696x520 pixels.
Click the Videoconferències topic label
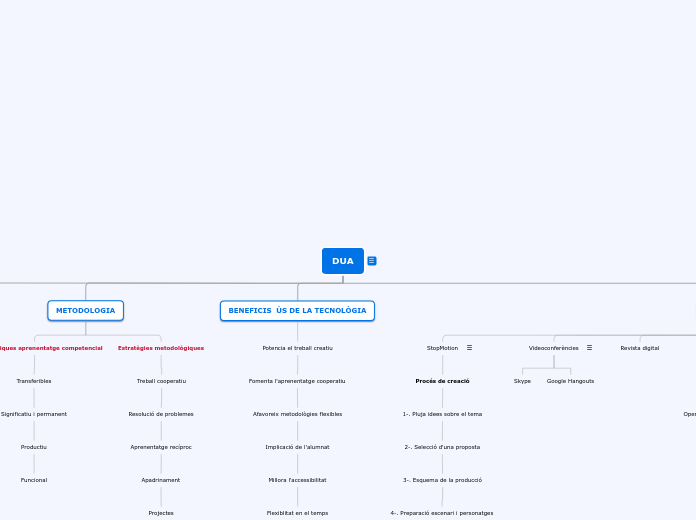(553, 348)
